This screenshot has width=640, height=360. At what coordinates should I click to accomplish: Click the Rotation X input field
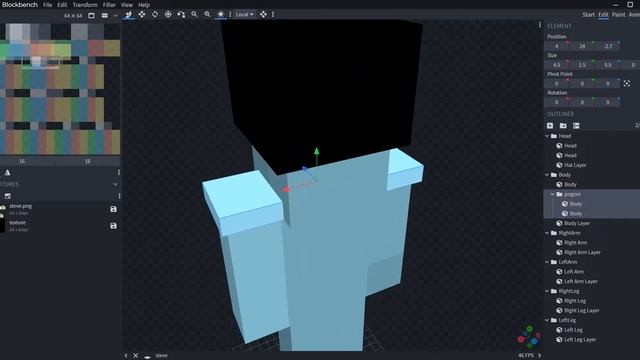556,102
